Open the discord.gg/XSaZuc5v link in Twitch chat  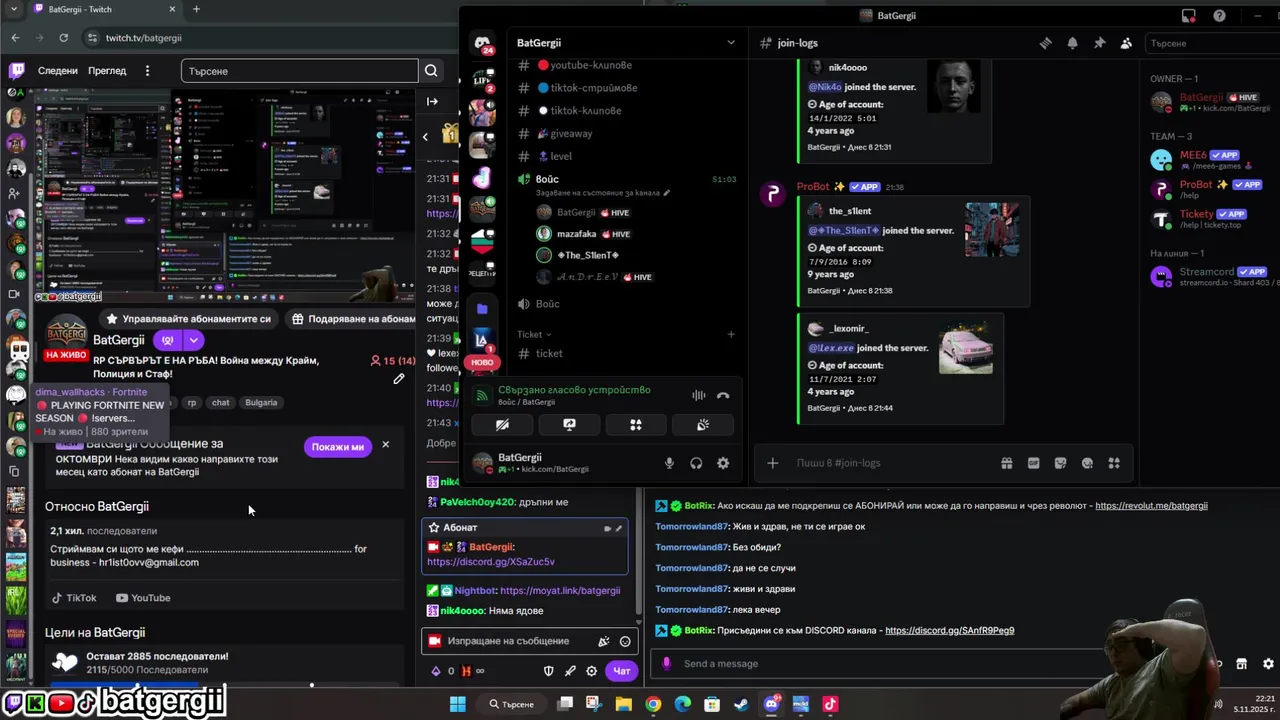pyautogui.click(x=490, y=562)
